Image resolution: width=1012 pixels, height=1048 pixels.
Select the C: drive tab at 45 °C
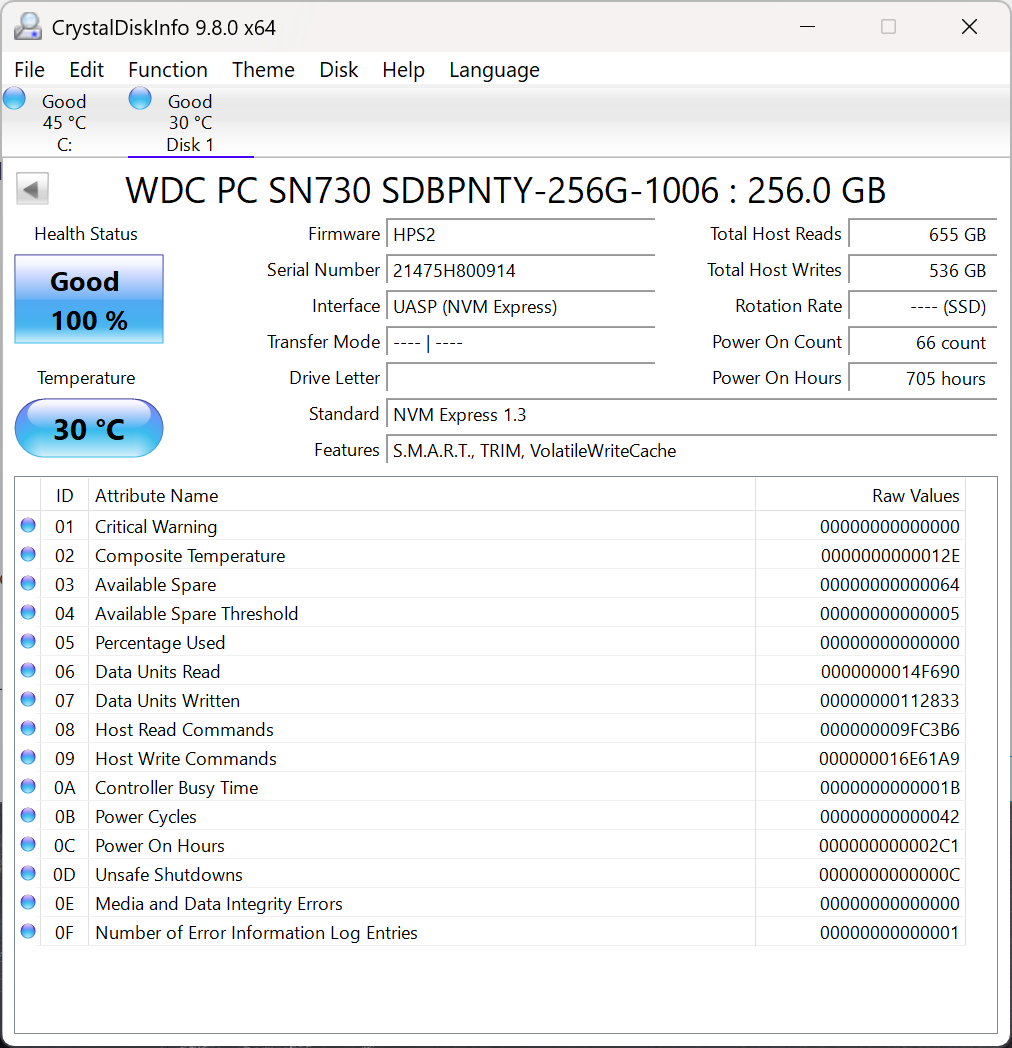coord(64,123)
